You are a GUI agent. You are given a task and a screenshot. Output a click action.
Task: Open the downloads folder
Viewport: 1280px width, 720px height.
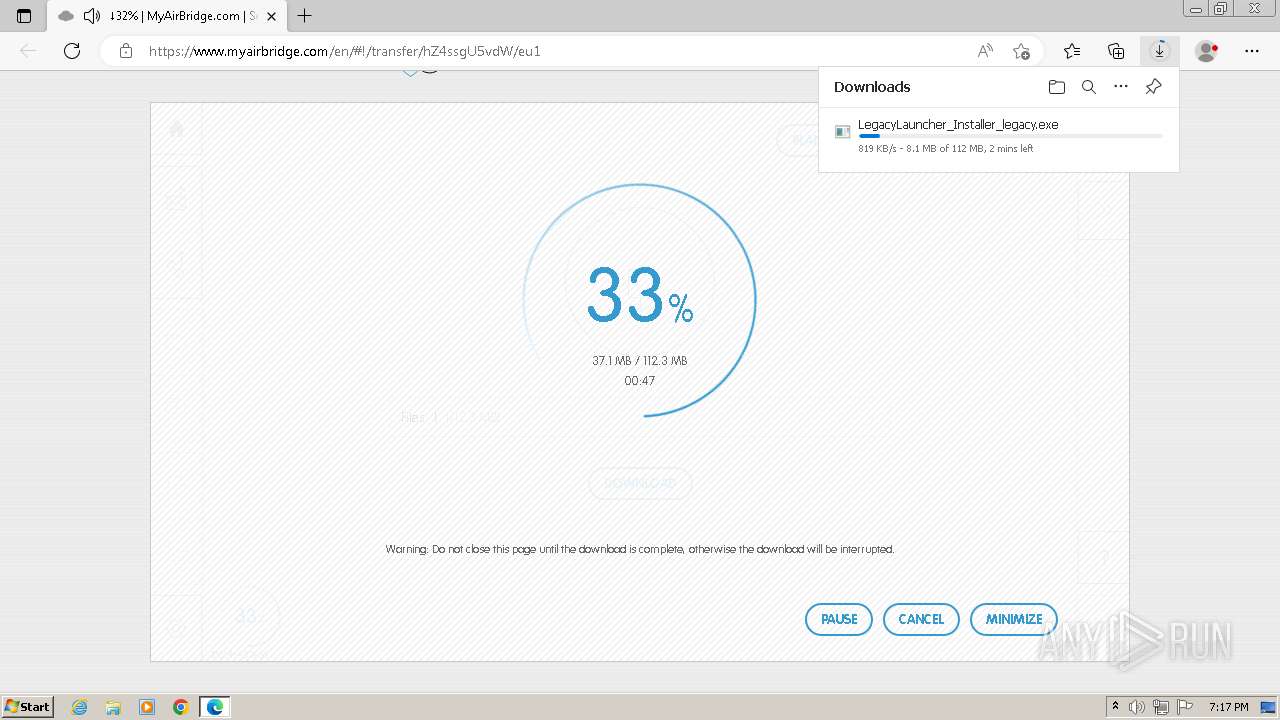pyautogui.click(x=1057, y=87)
